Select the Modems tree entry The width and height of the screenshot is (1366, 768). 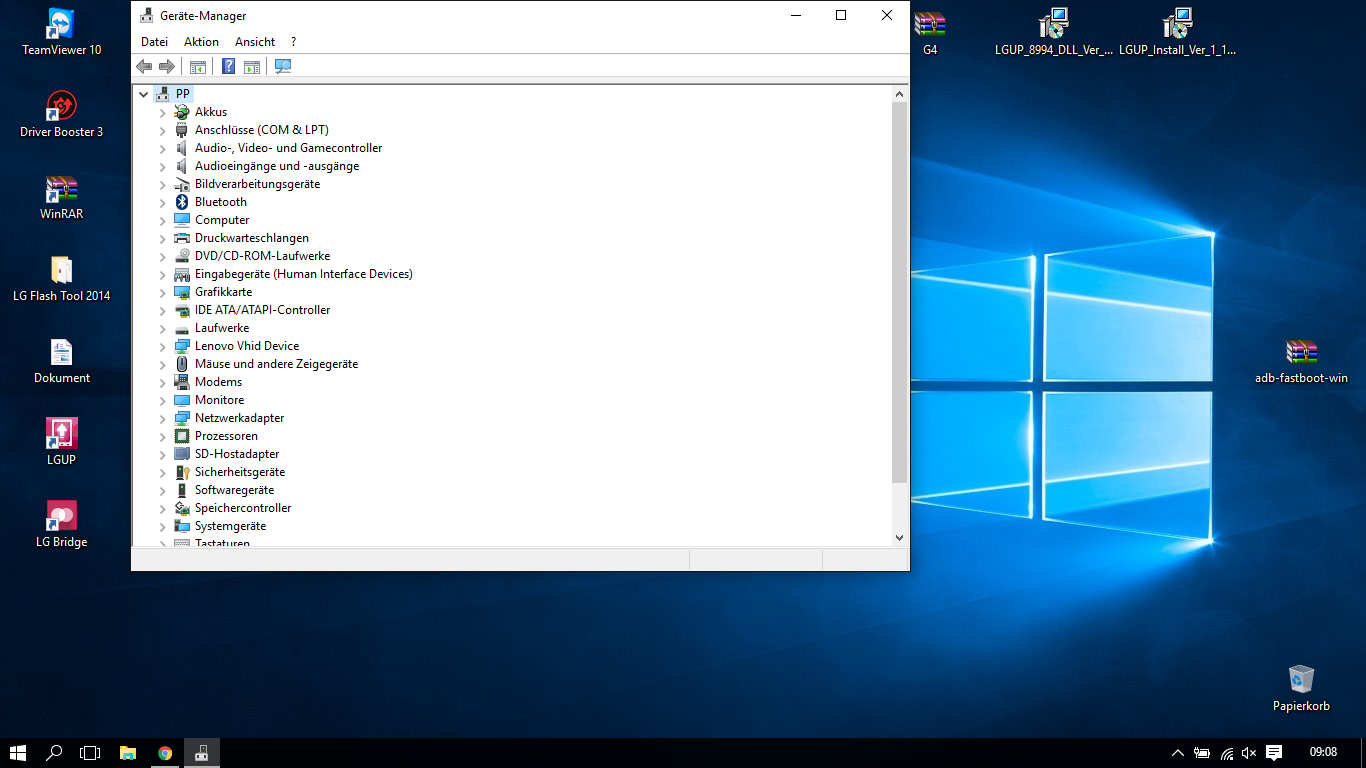coord(218,382)
